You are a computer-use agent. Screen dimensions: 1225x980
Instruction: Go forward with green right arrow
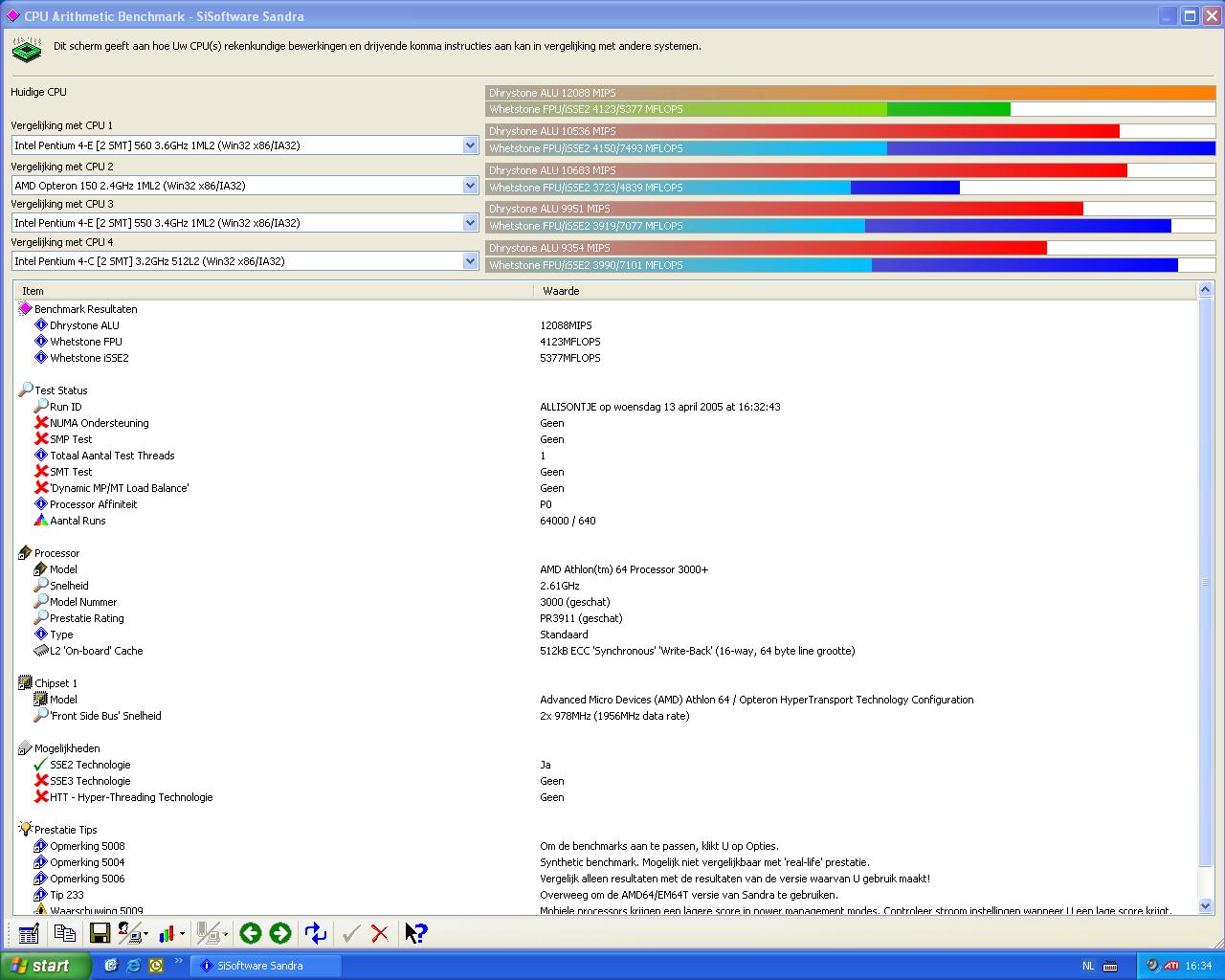click(280, 933)
